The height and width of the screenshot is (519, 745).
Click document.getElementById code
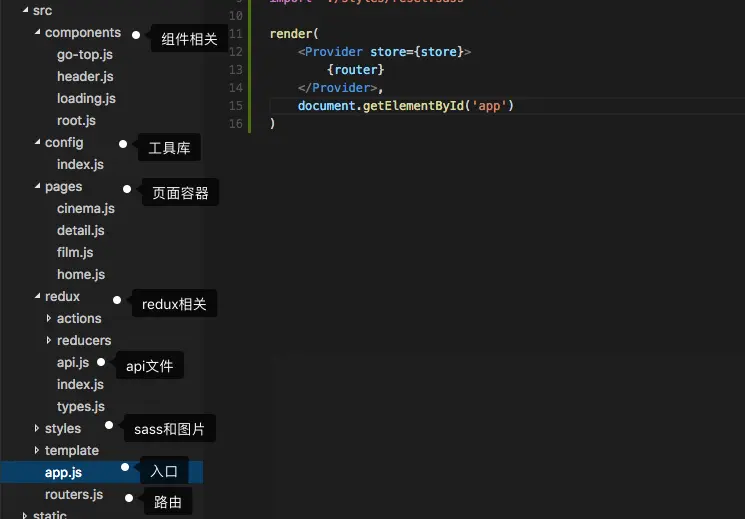point(381,106)
